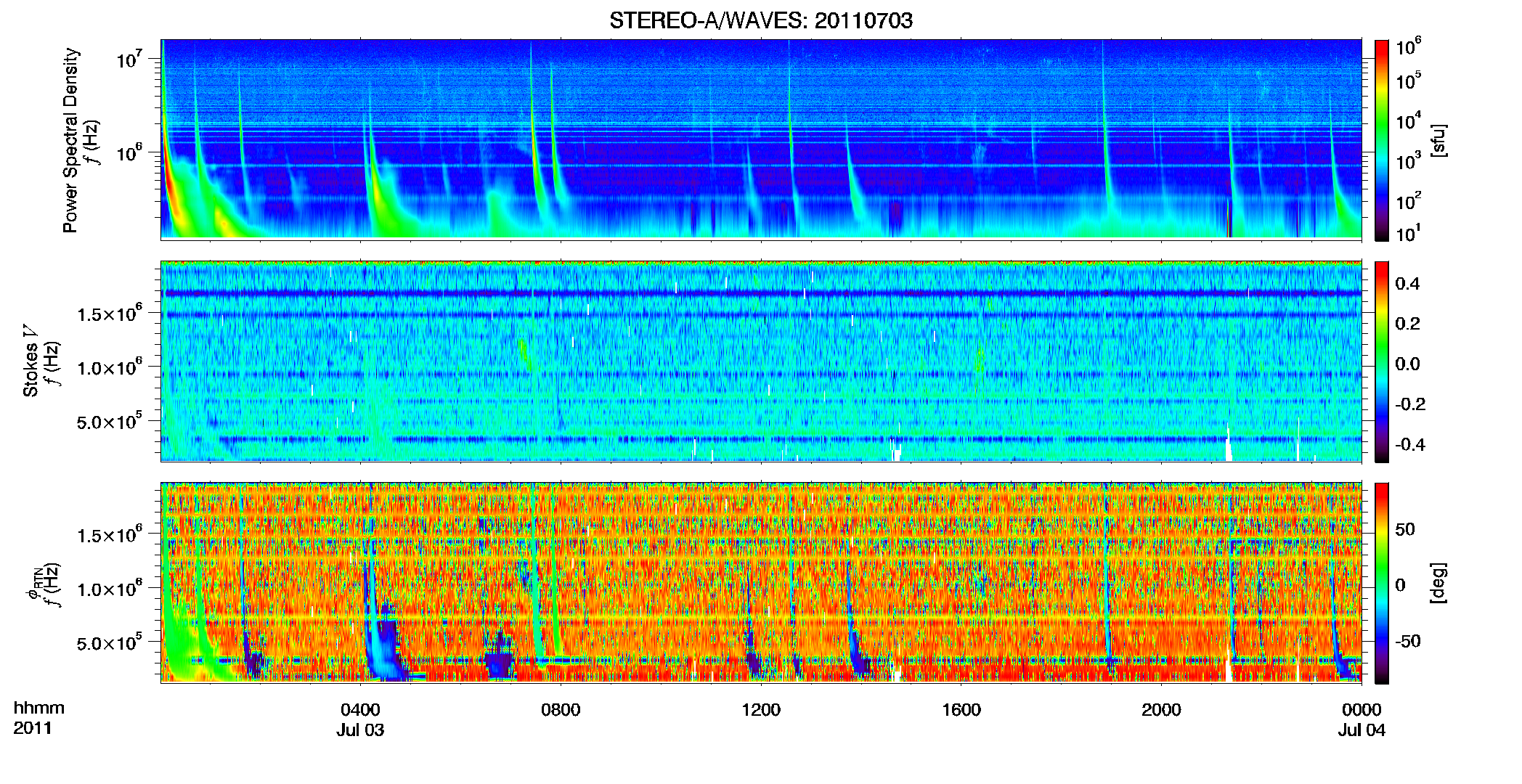Click the 10^3 label on the sfu color bar
Image resolution: width=1522 pixels, height=784 pixels.
[1409, 160]
